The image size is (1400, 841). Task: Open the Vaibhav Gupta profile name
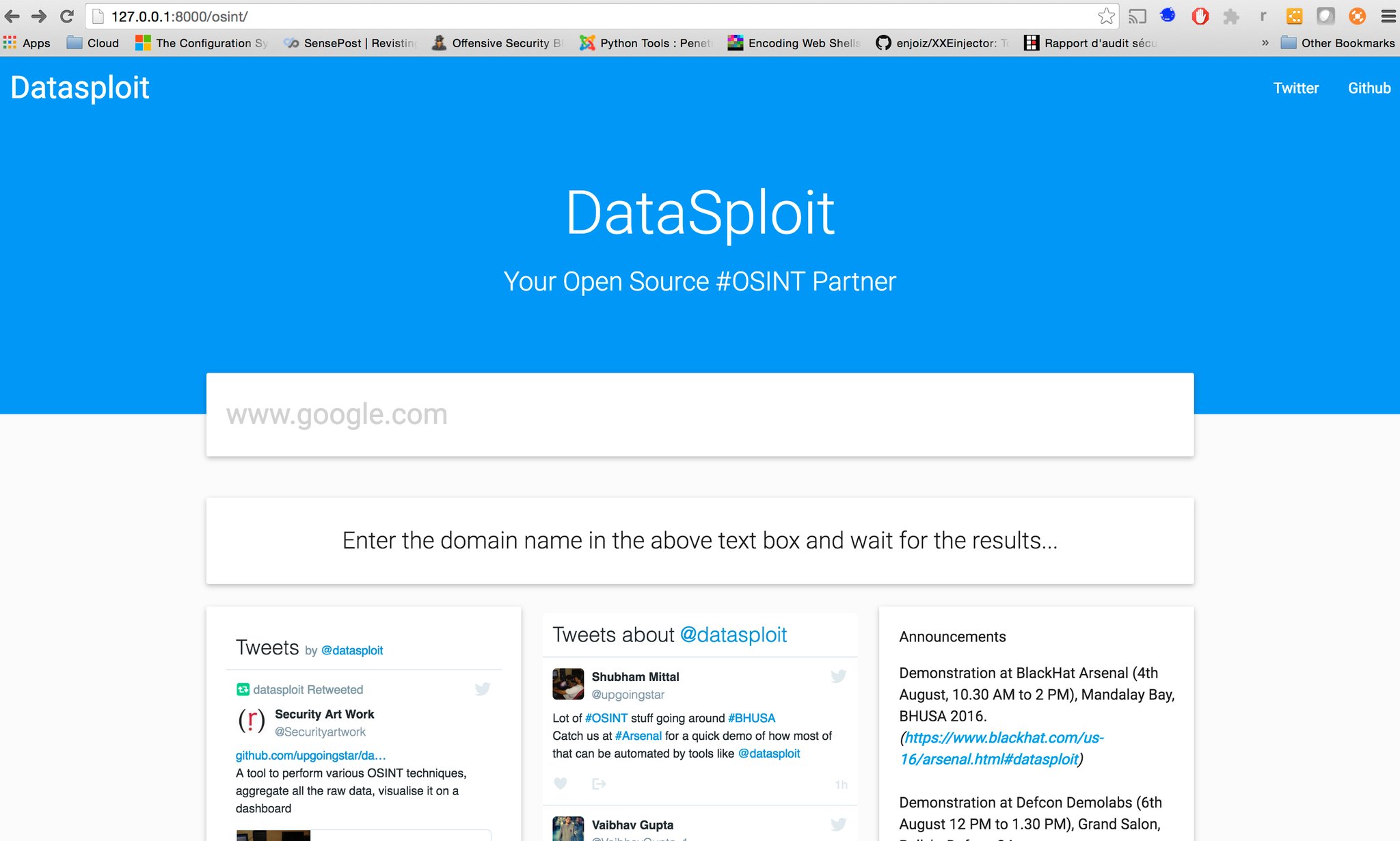(632, 825)
